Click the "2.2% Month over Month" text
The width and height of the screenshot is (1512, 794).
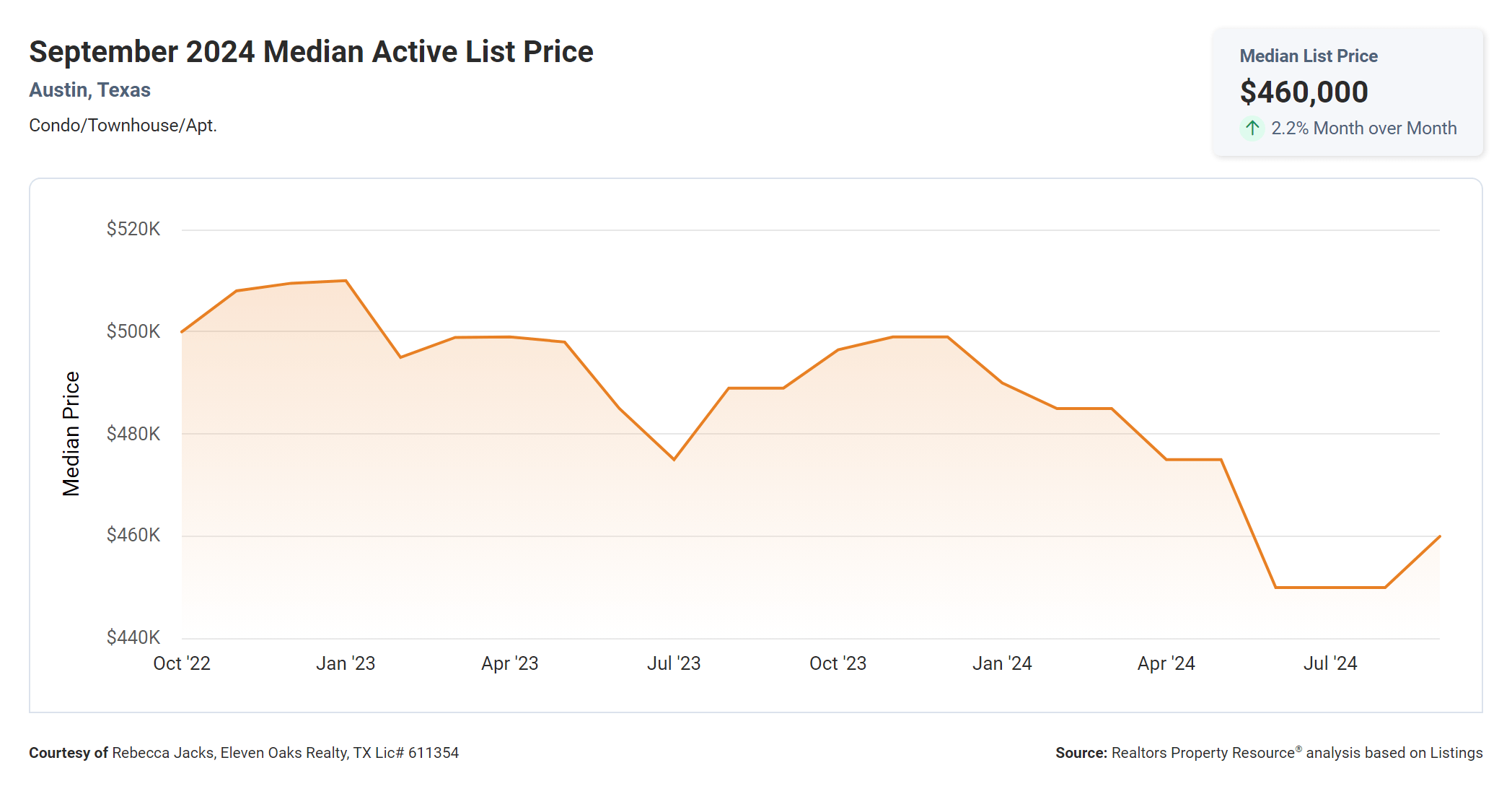(x=1363, y=128)
